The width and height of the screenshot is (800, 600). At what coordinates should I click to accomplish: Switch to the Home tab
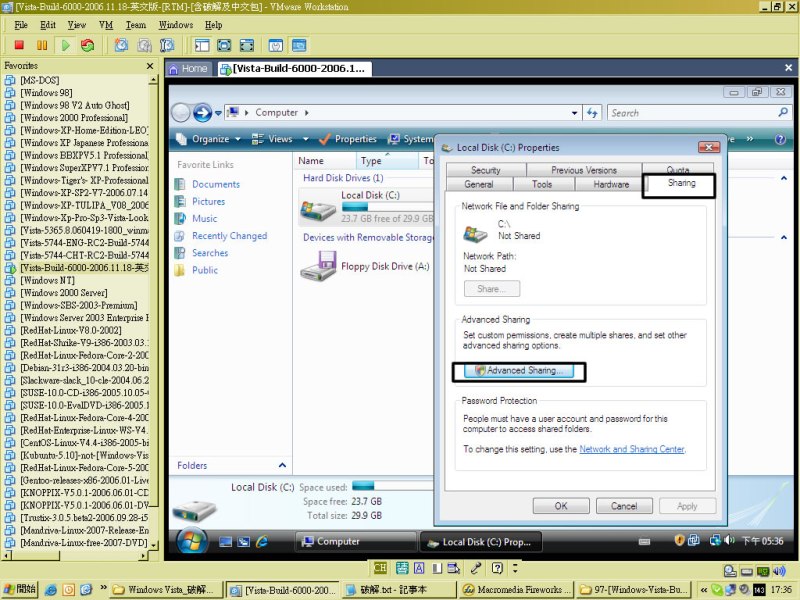189,69
